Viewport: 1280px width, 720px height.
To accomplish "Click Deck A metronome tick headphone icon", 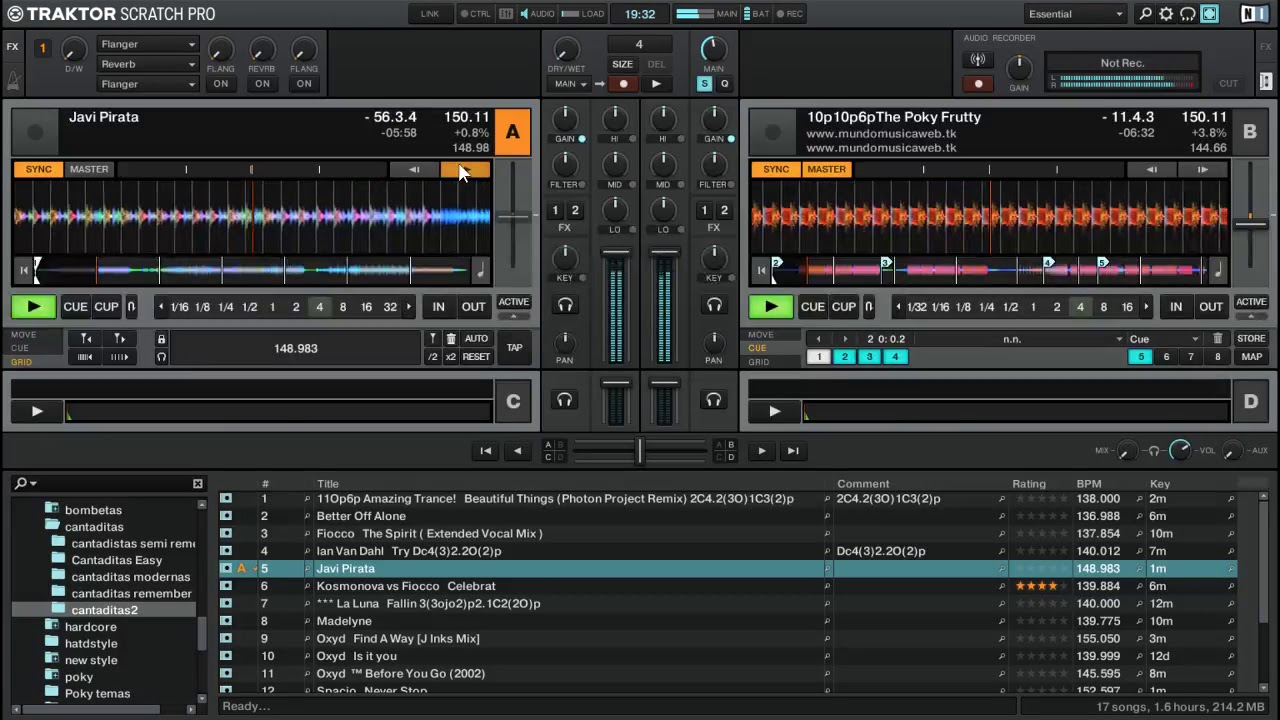I will click(161, 357).
